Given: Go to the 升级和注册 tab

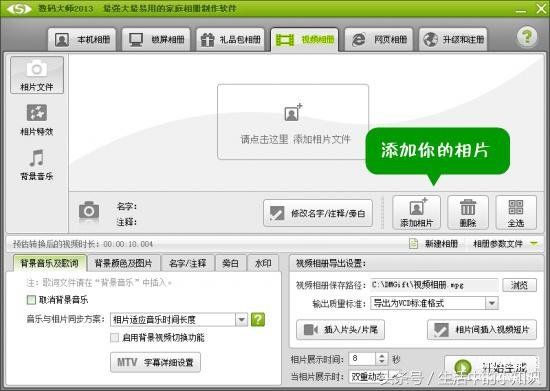Looking at the screenshot, I should [x=453, y=40].
